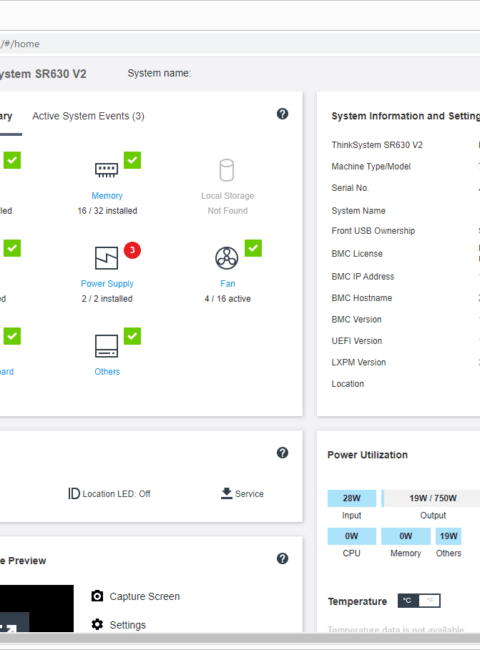Click the remote console preview thumbnail
The width and height of the screenshot is (480, 650).
pyautogui.click(x=37, y=608)
